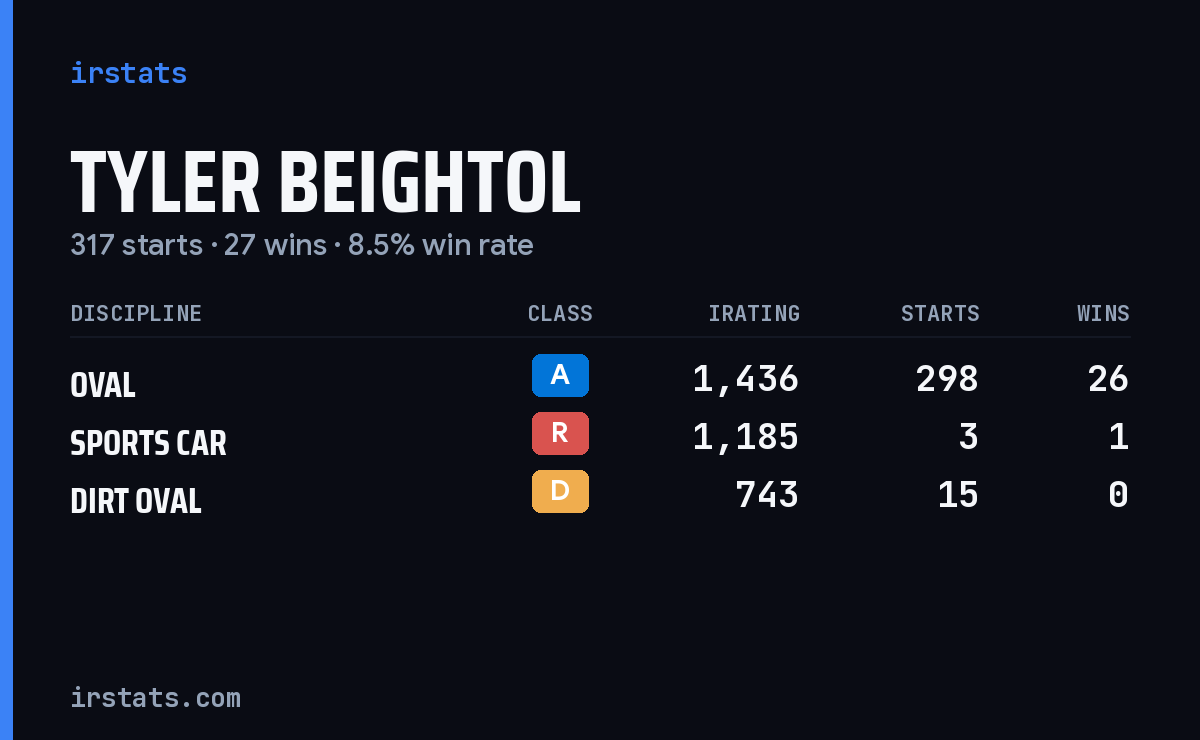
Task: Click the red R class badge
Action: 560,433
